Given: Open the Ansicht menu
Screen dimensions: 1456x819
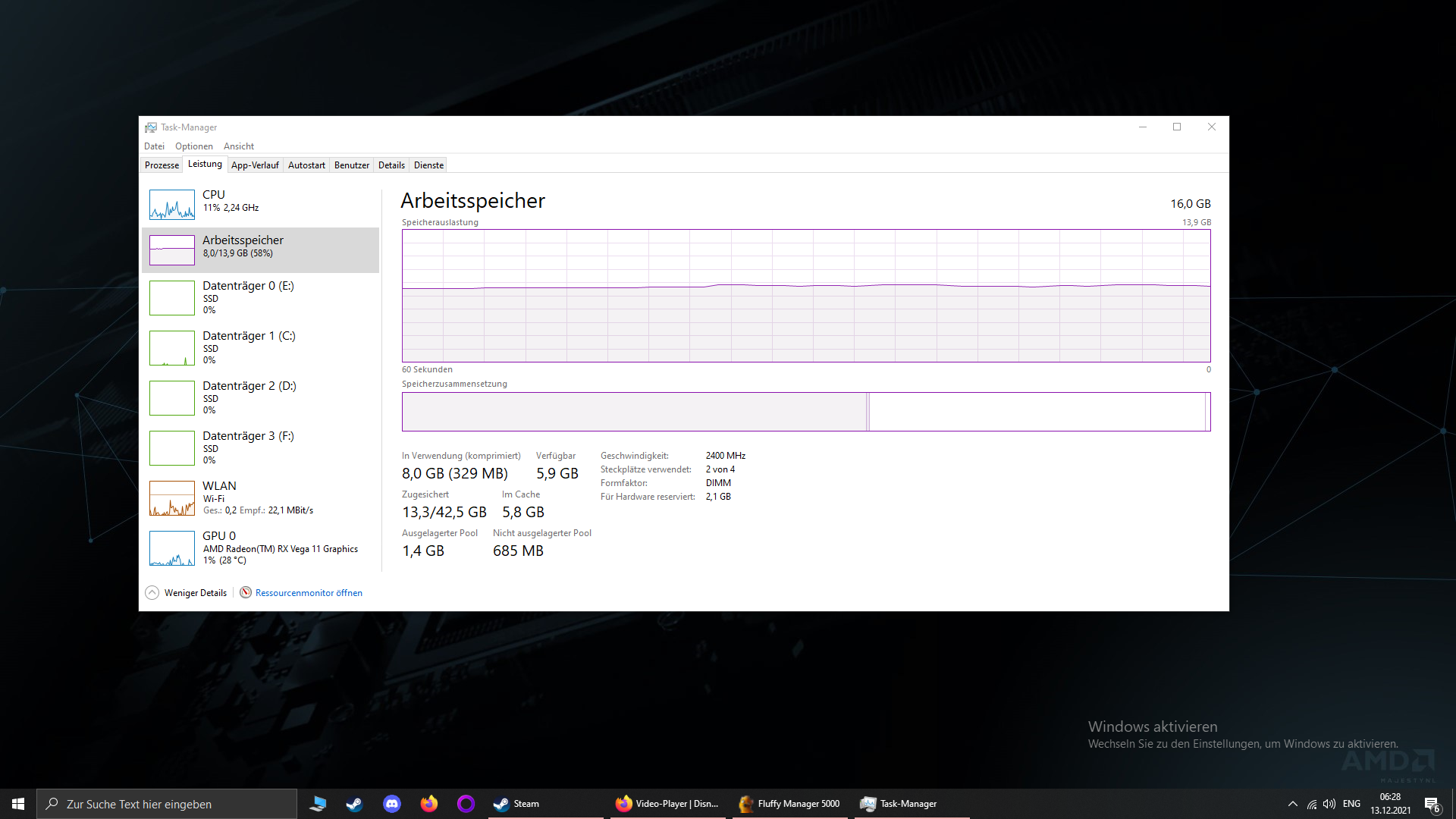Looking at the screenshot, I should 238,146.
